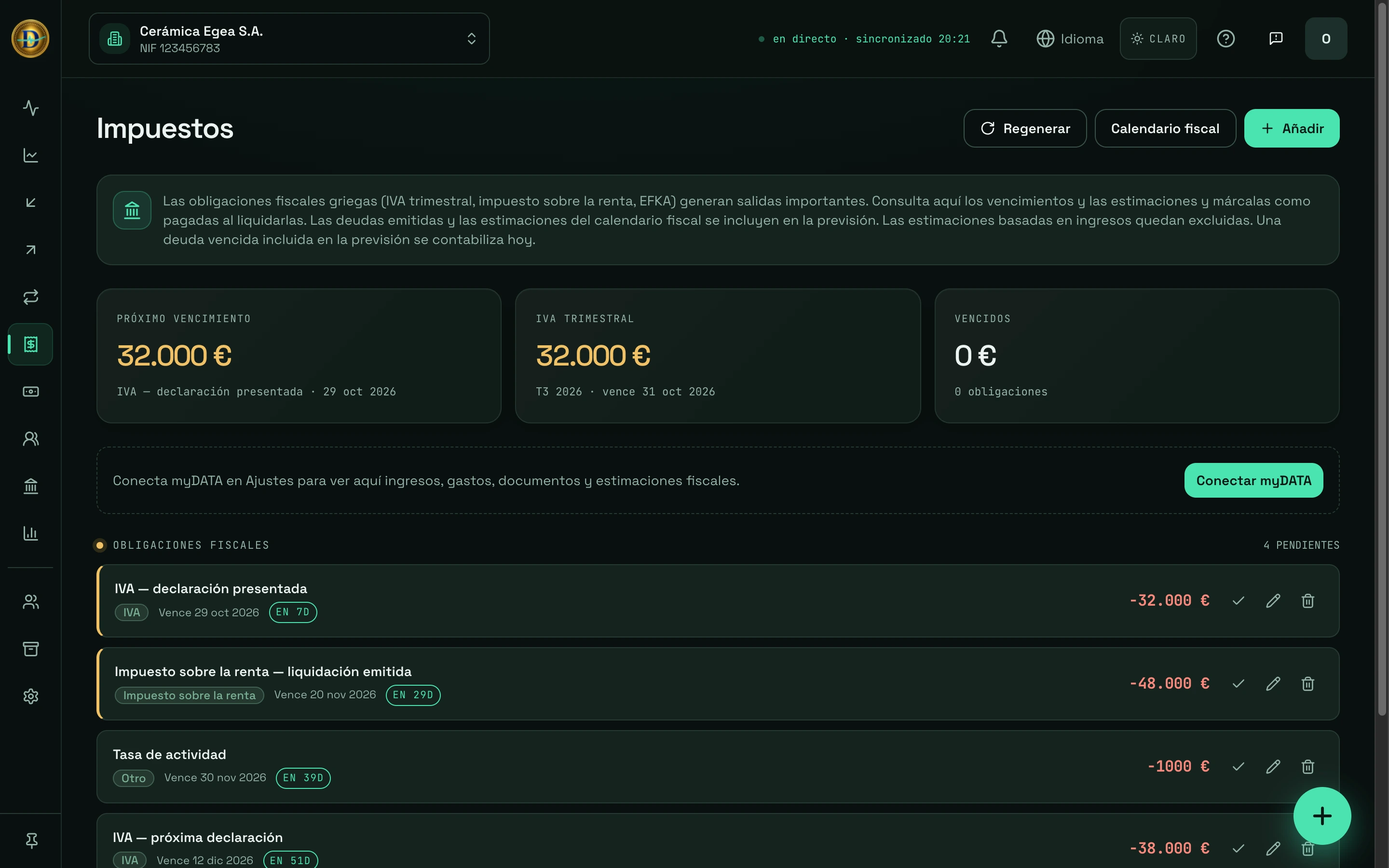Edit IVA — próxima declaración obligation
This screenshot has width=1389, height=868.
tap(1273, 849)
